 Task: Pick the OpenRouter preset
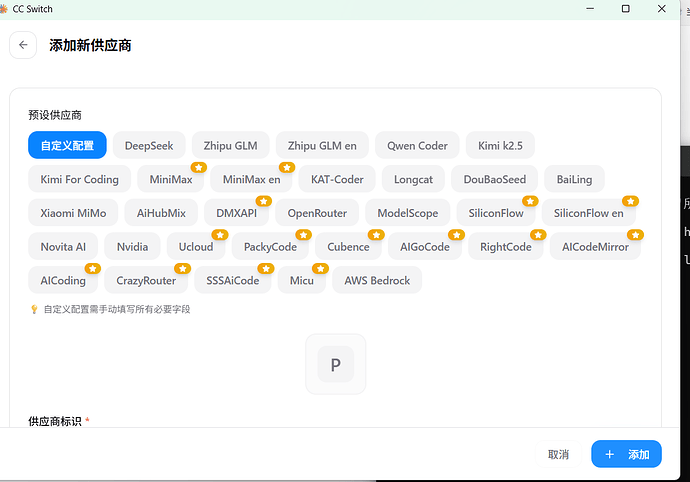point(317,213)
